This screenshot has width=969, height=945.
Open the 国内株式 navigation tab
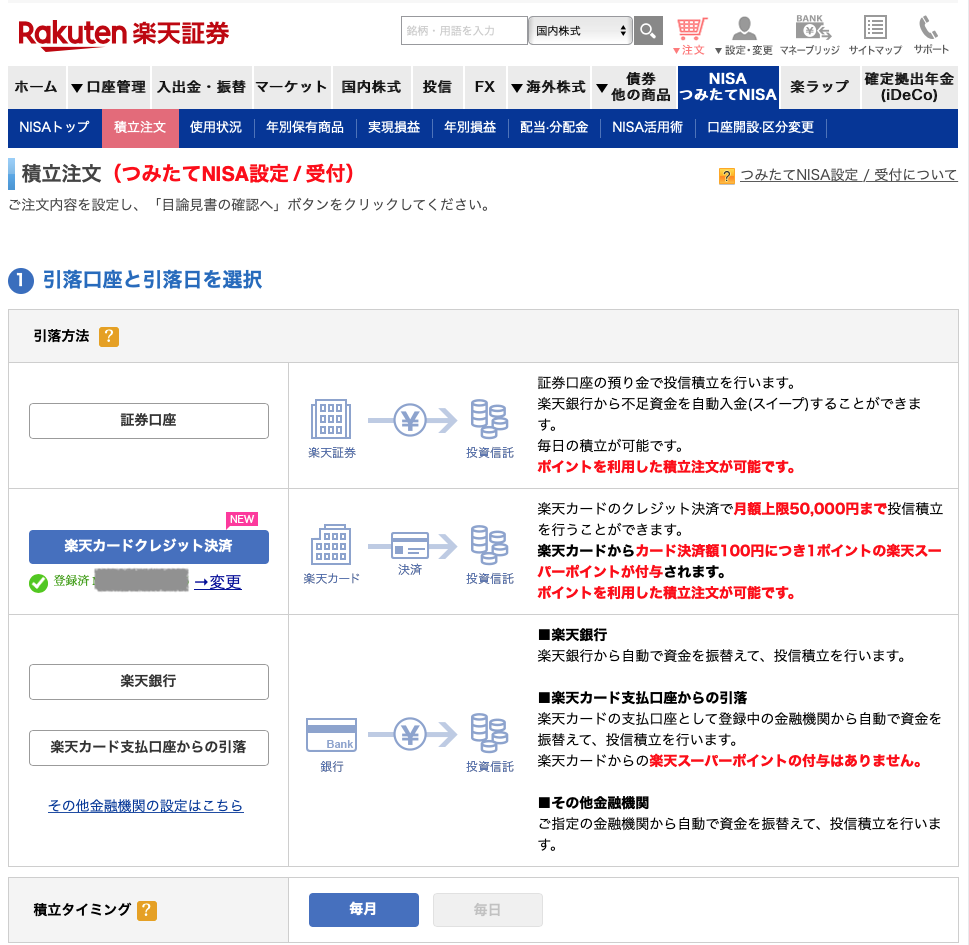[x=371, y=87]
